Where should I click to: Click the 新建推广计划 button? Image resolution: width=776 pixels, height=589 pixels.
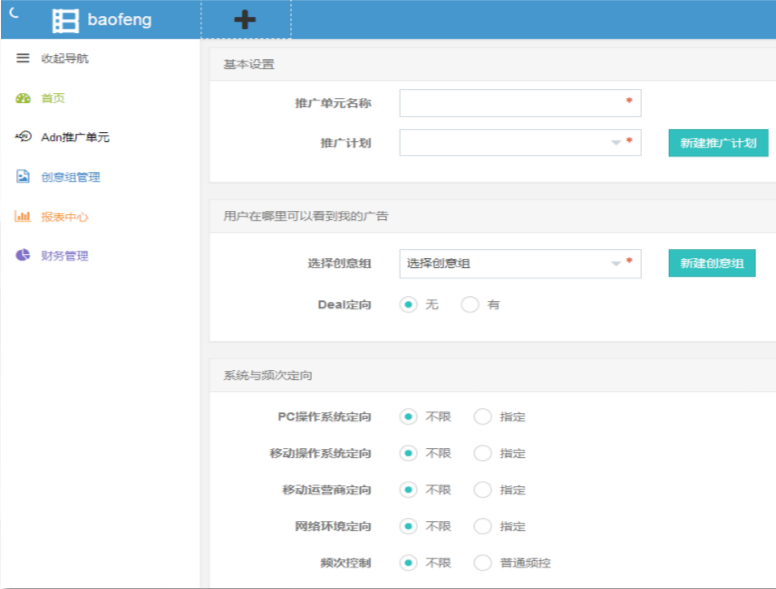point(717,143)
